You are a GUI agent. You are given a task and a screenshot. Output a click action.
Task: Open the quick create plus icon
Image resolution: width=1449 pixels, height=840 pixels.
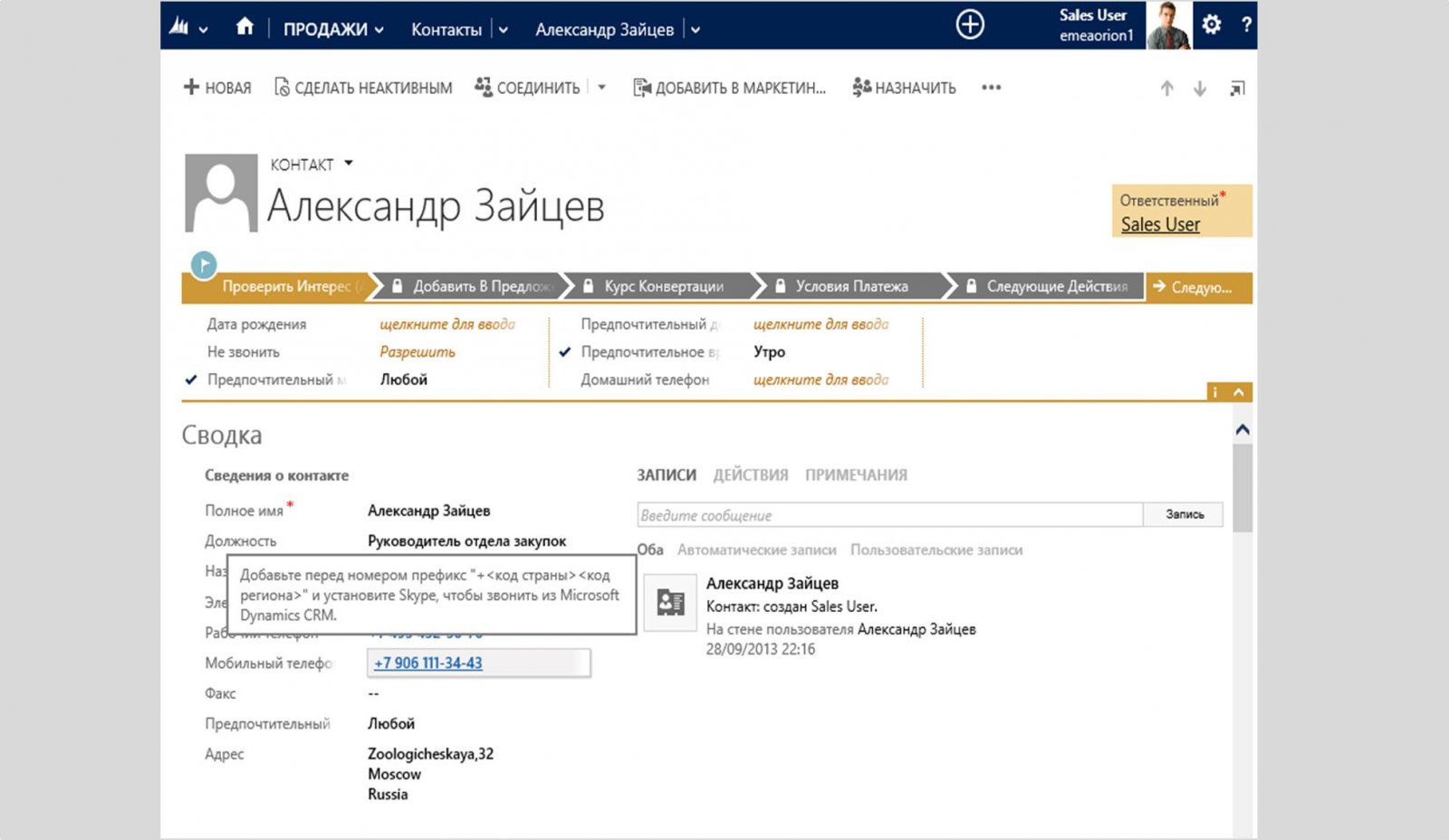point(968,24)
